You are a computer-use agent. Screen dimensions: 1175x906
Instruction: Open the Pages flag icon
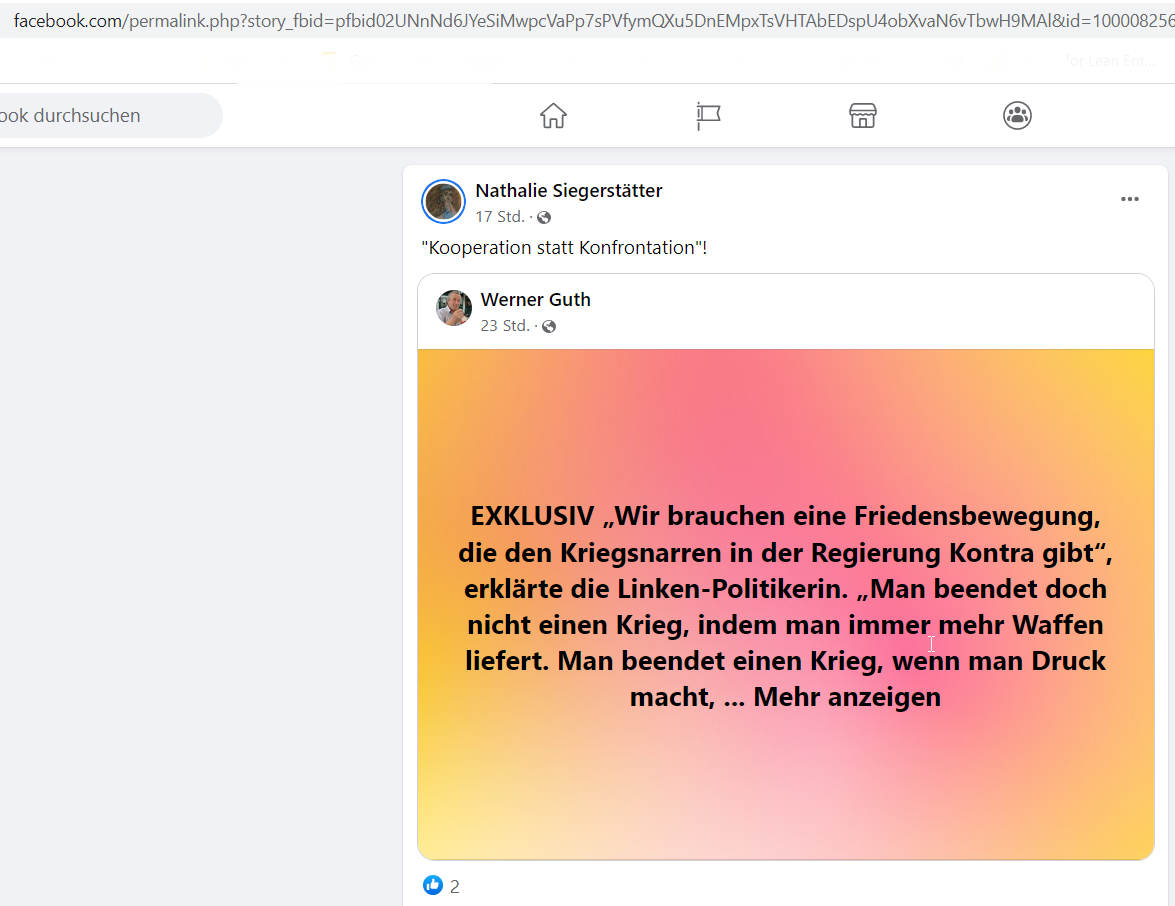(708, 115)
